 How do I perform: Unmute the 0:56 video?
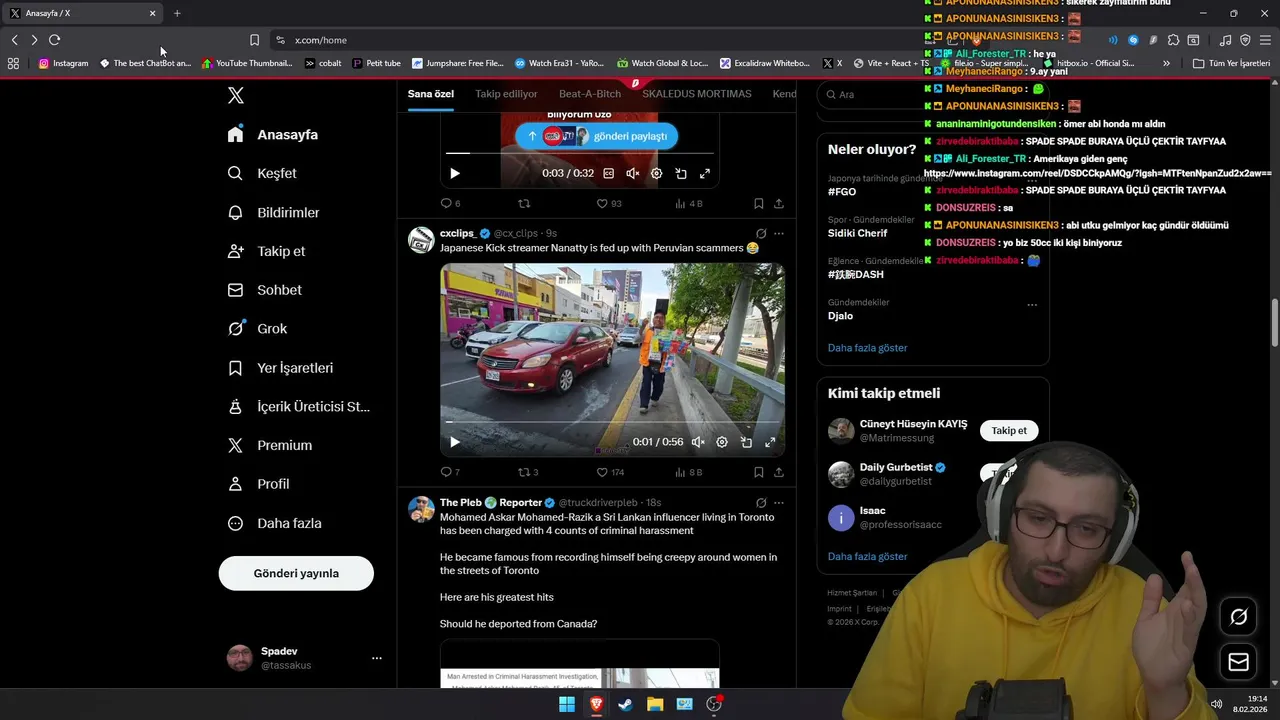(698, 442)
